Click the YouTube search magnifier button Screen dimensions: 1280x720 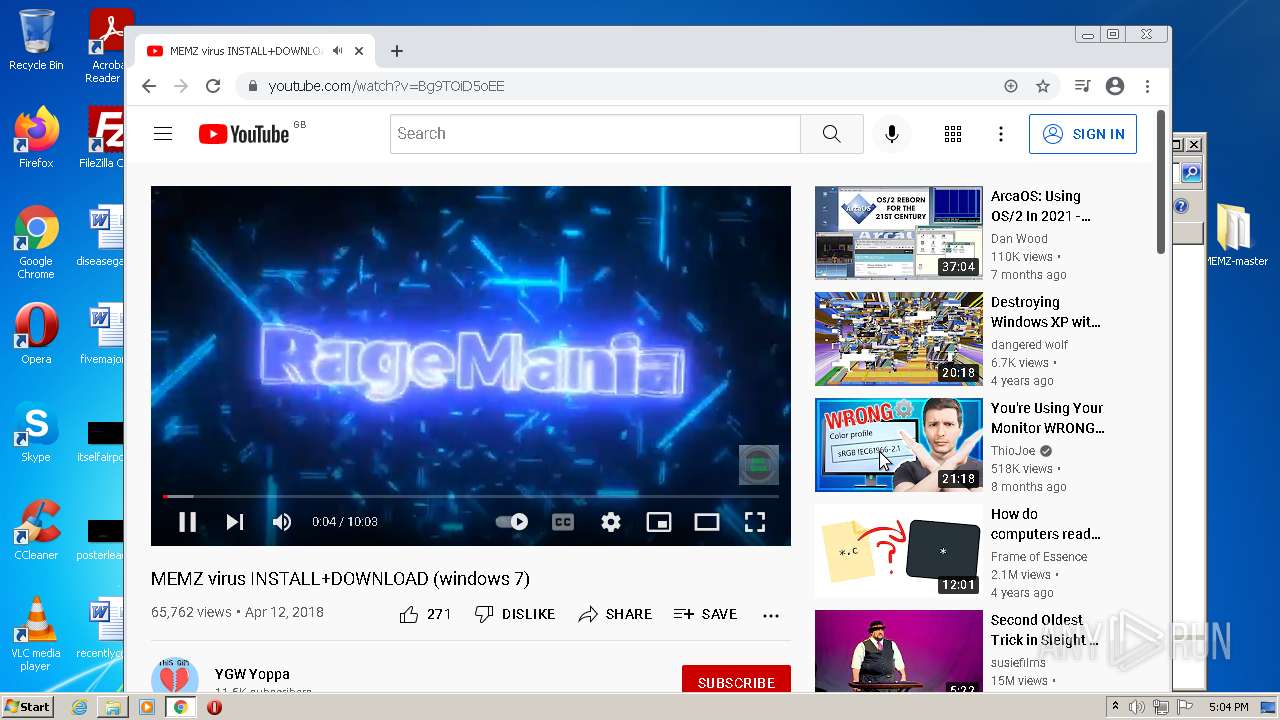pyautogui.click(x=832, y=134)
